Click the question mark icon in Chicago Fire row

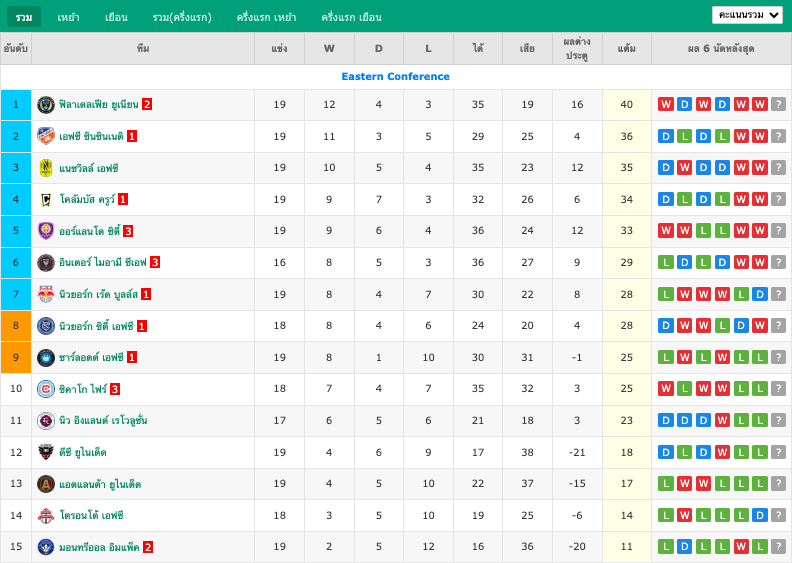tap(778, 389)
